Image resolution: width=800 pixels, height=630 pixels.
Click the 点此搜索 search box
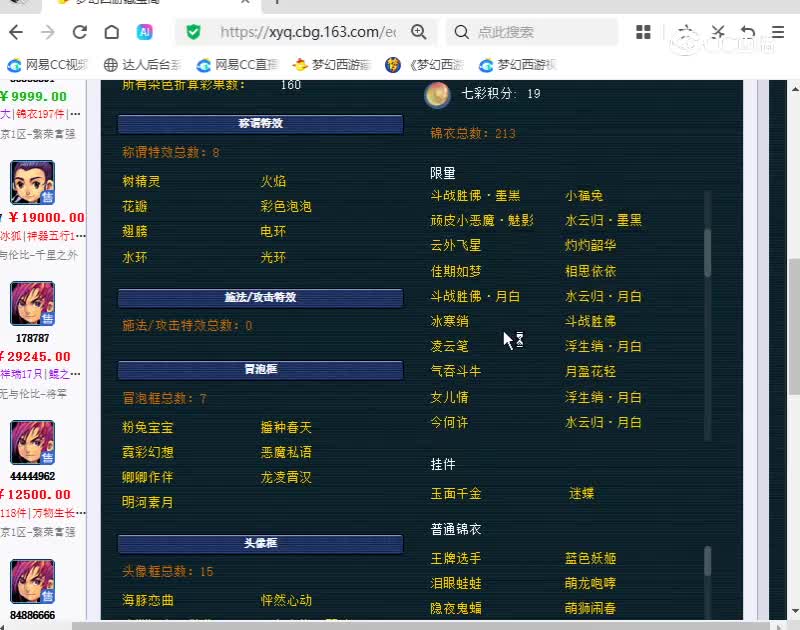pos(540,32)
